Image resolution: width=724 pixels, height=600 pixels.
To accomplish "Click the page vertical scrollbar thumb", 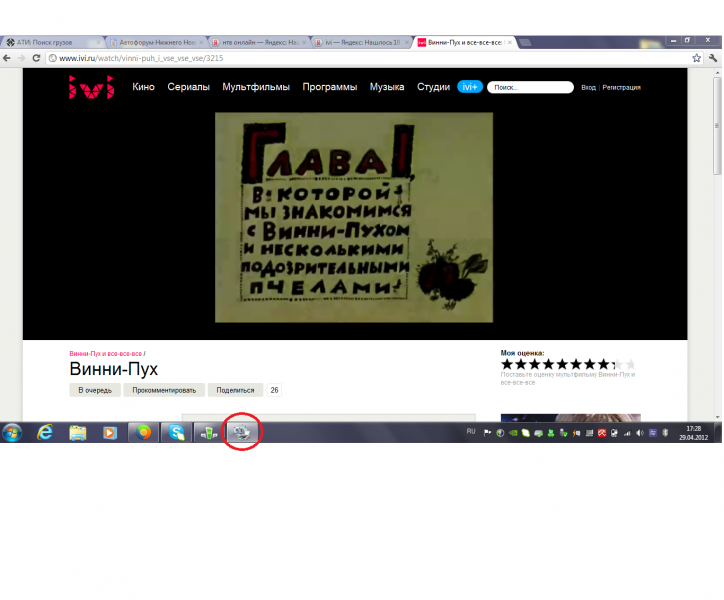I will click(717, 126).
